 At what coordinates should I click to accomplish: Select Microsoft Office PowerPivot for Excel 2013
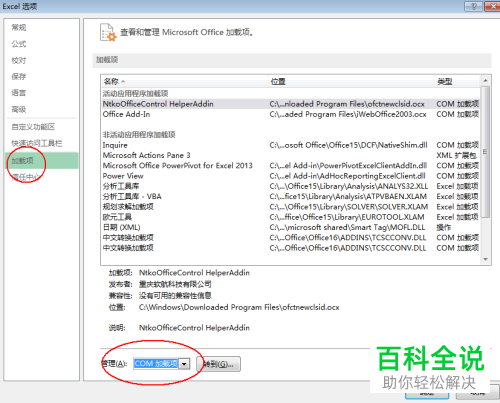(x=291, y=166)
